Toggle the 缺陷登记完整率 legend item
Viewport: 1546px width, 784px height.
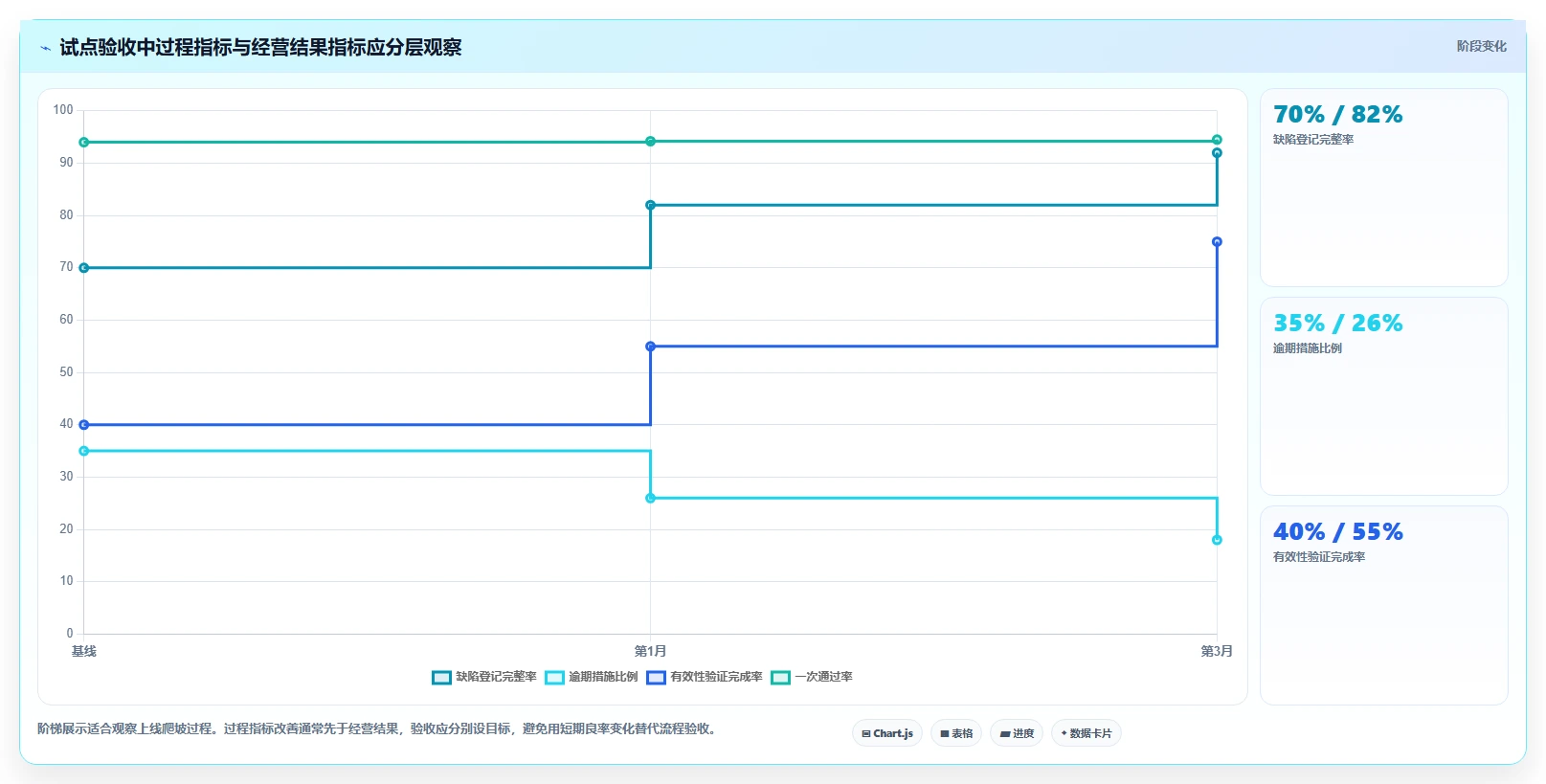pyautogui.click(x=484, y=677)
